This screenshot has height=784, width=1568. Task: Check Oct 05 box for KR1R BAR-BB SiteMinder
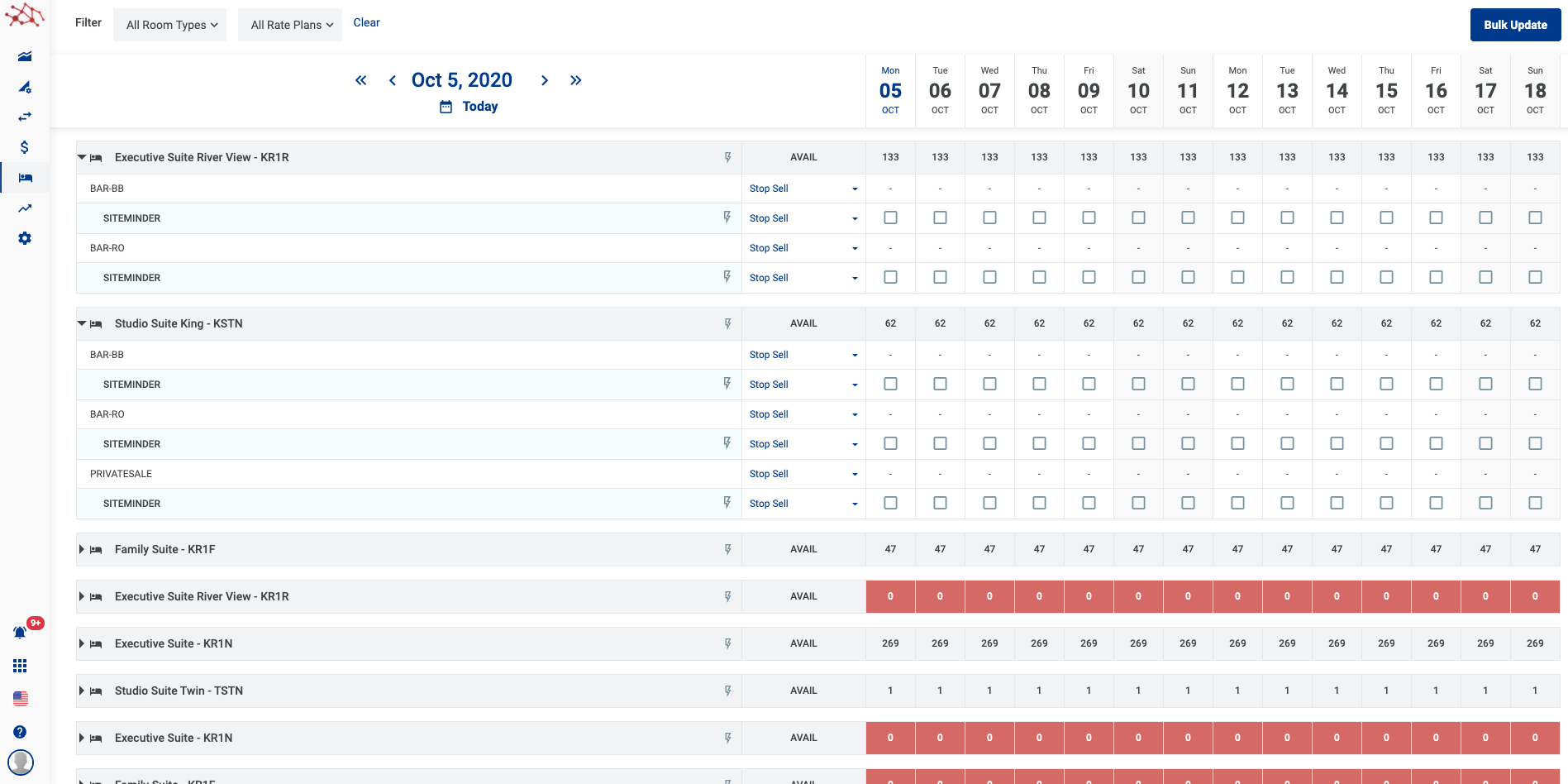click(x=890, y=218)
